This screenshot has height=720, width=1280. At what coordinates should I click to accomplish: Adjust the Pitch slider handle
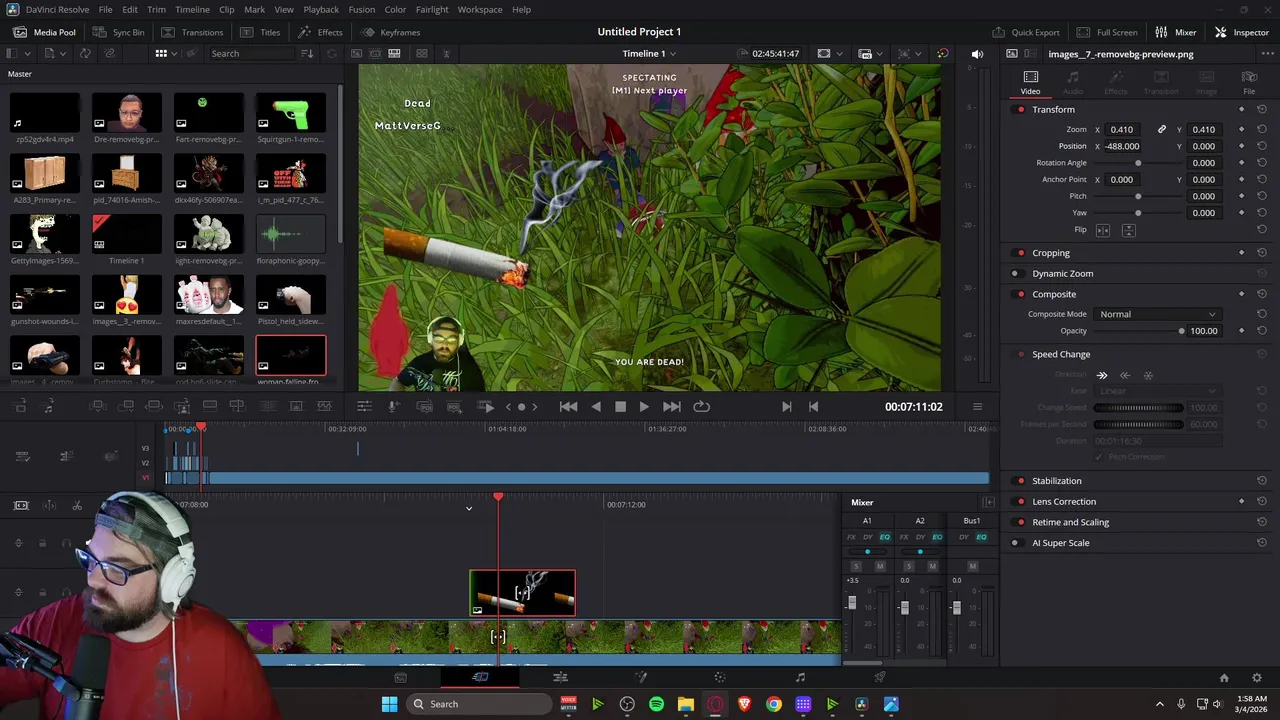[1138, 196]
